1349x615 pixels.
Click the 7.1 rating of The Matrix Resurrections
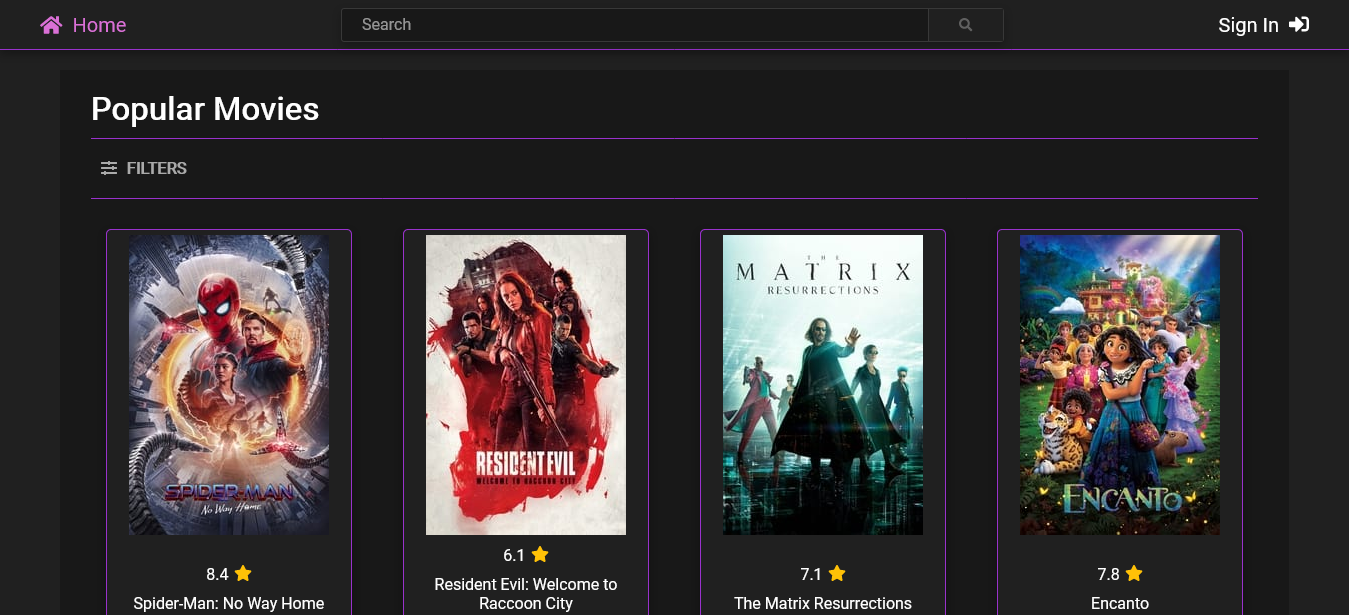point(810,573)
